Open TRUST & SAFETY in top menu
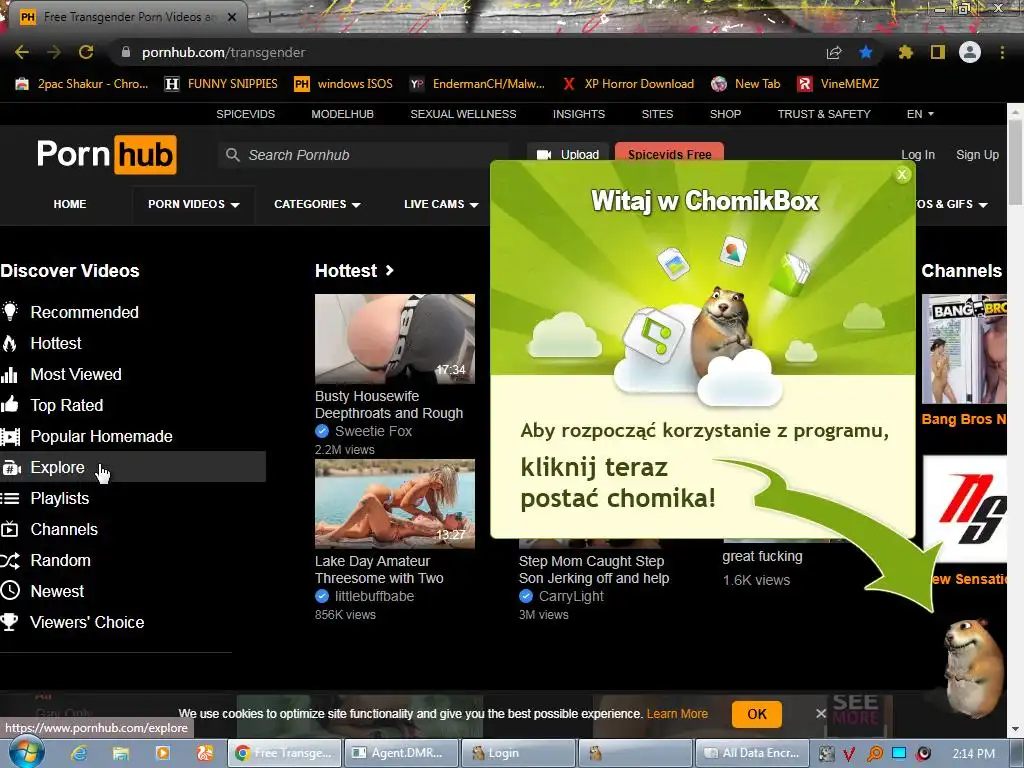The height and width of the screenshot is (768, 1024). (x=824, y=114)
